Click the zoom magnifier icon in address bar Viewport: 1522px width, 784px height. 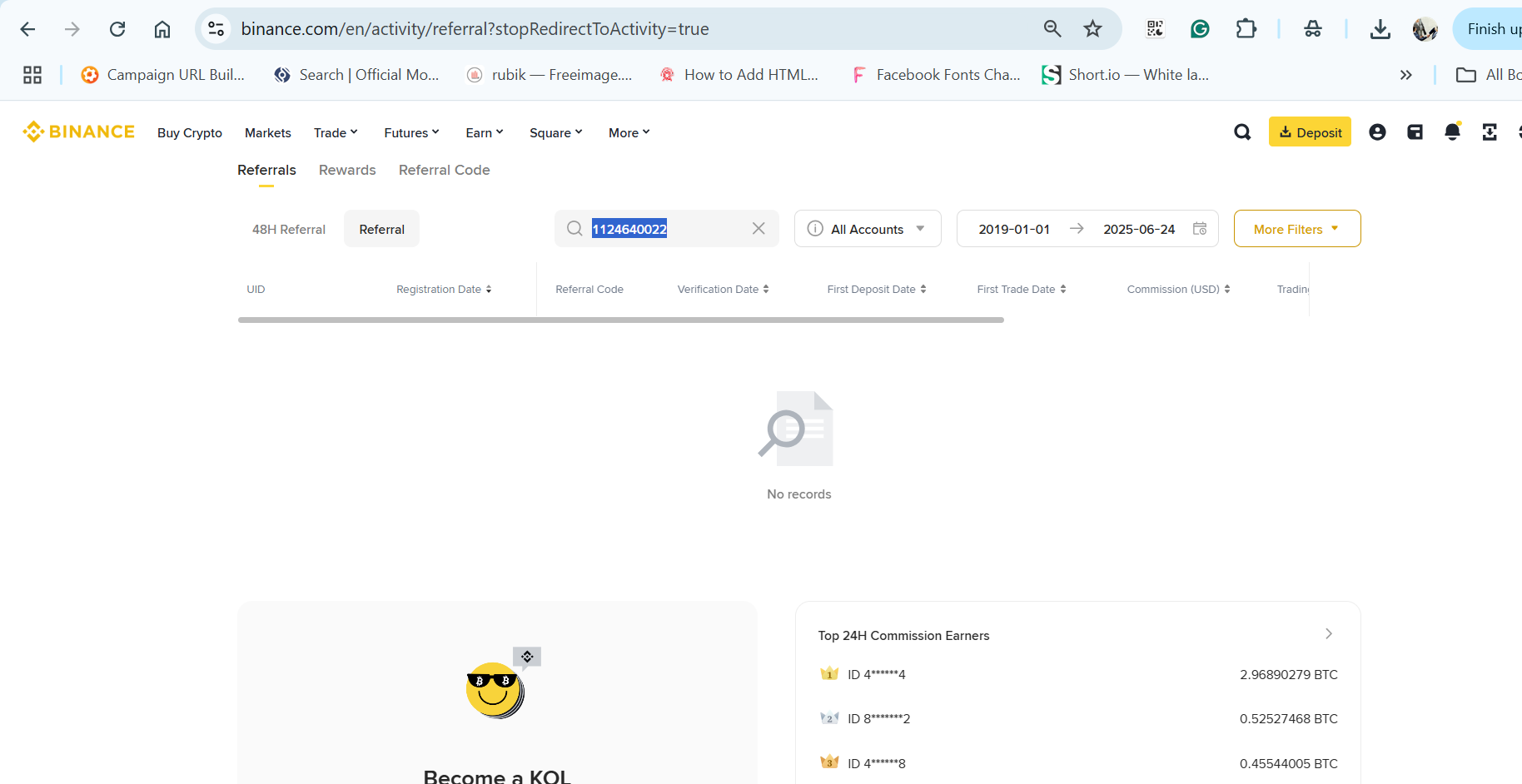click(x=1052, y=29)
